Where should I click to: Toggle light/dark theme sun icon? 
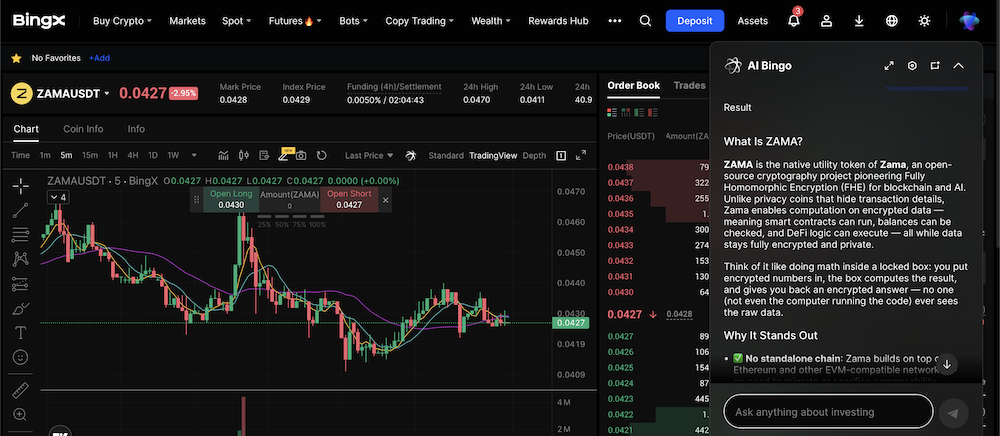pos(924,21)
